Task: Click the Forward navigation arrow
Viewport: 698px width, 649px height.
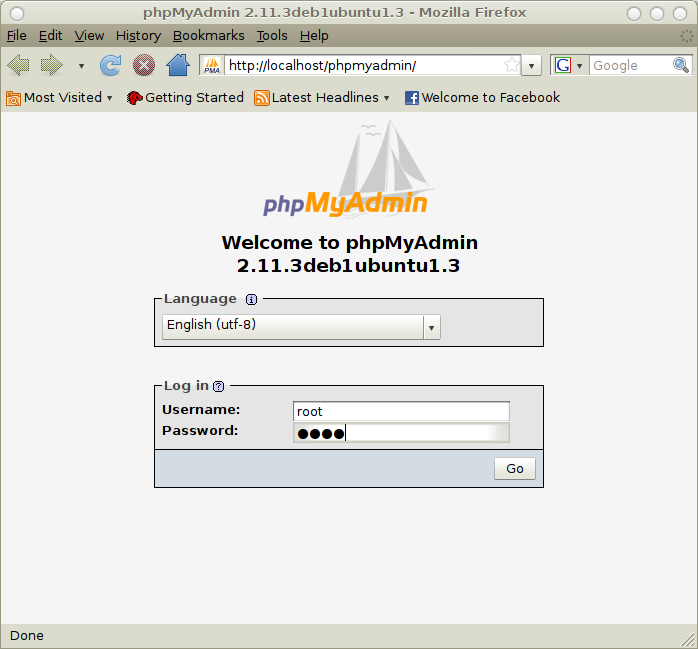Action: point(52,65)
